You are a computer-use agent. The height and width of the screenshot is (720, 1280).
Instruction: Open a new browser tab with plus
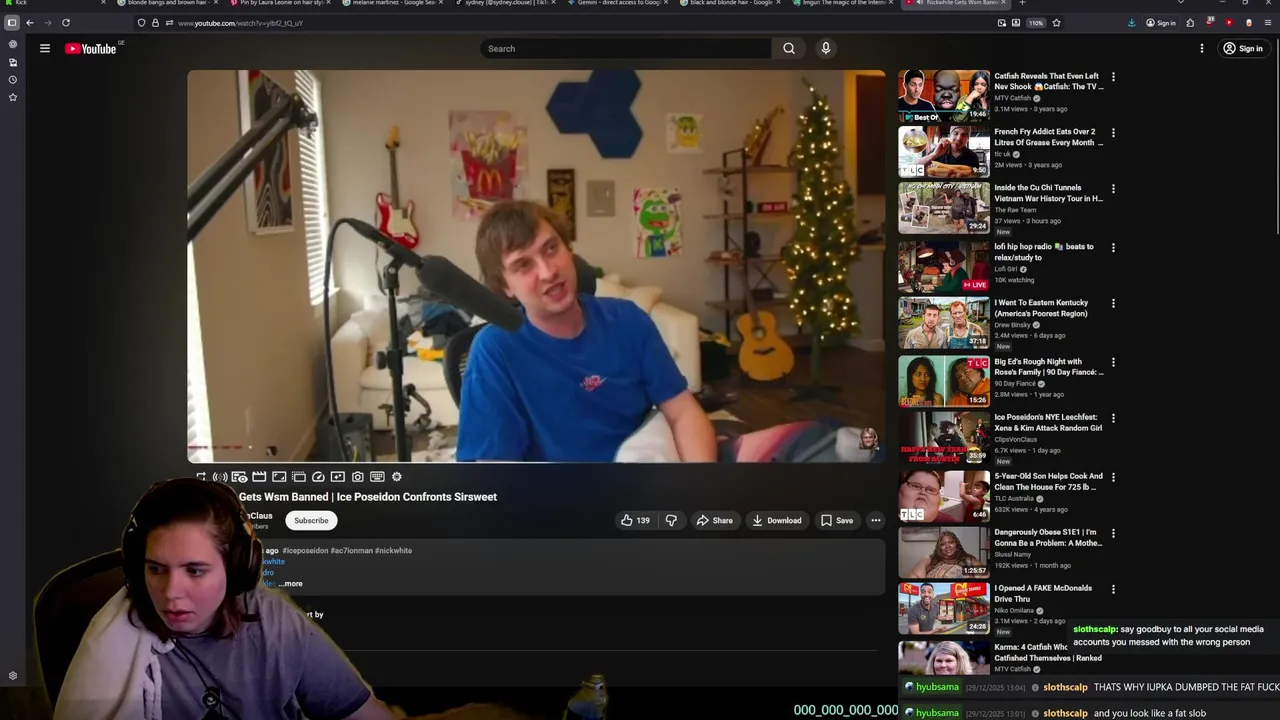click(1022, 3)
